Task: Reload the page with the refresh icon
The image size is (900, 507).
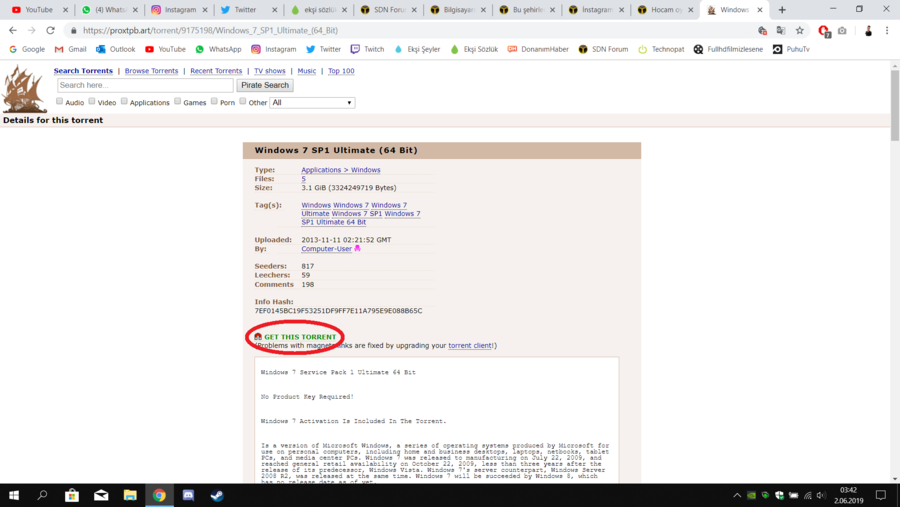Action: pyautogui.click(x=51, y=30)
